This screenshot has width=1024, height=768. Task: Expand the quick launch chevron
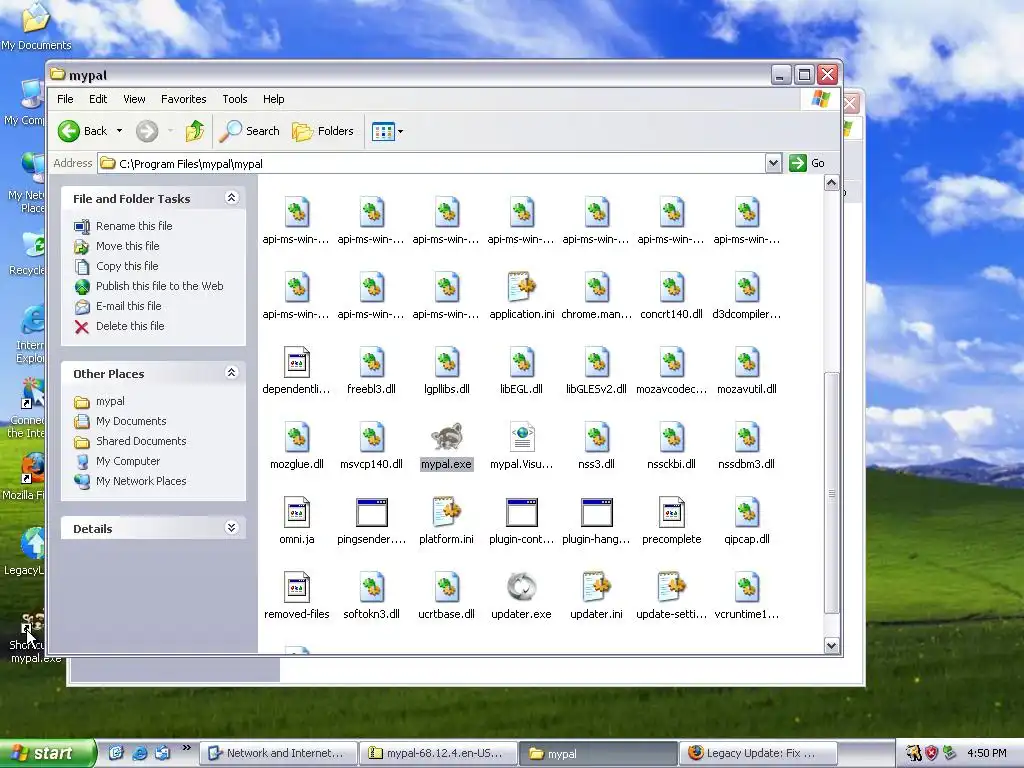pos(187,748)
